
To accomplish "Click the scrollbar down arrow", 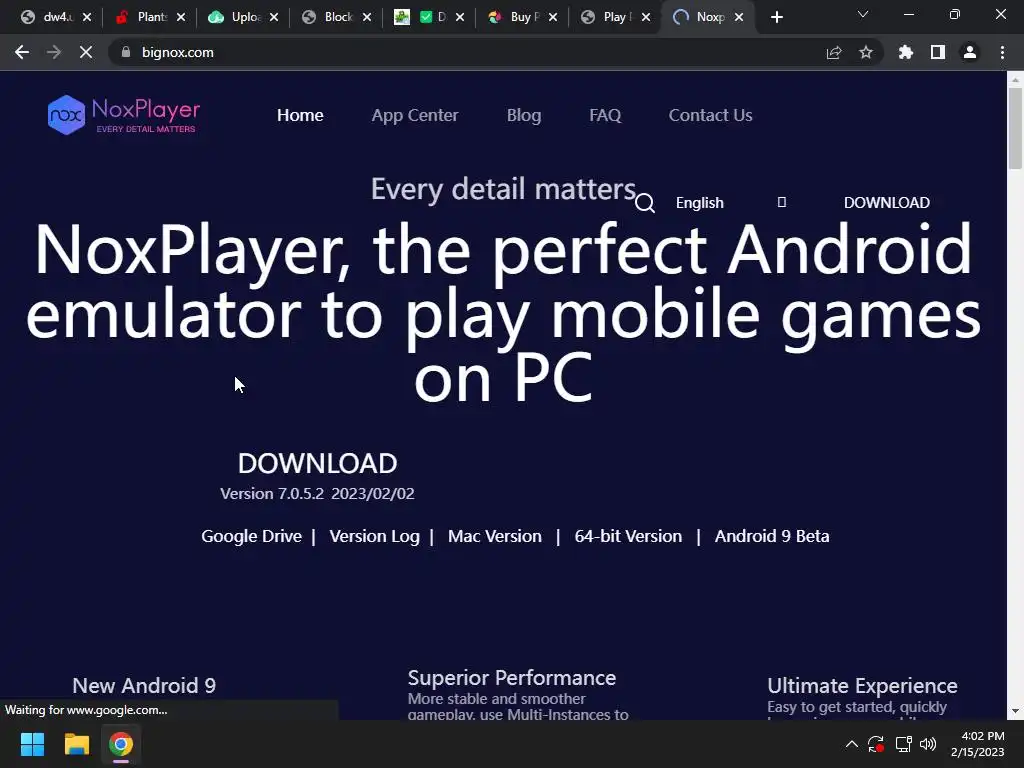I will click(1015, 711).
